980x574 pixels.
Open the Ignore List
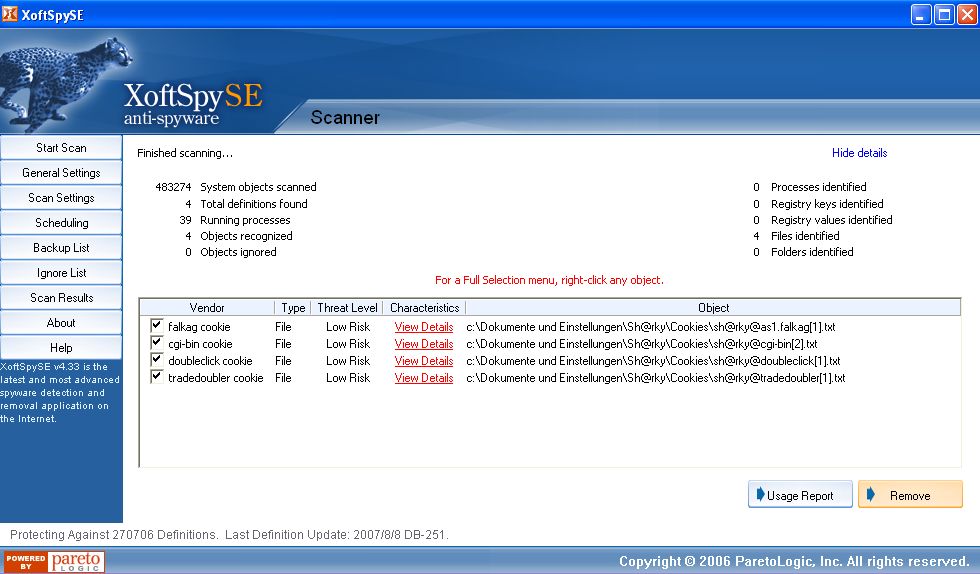(61, 273)
